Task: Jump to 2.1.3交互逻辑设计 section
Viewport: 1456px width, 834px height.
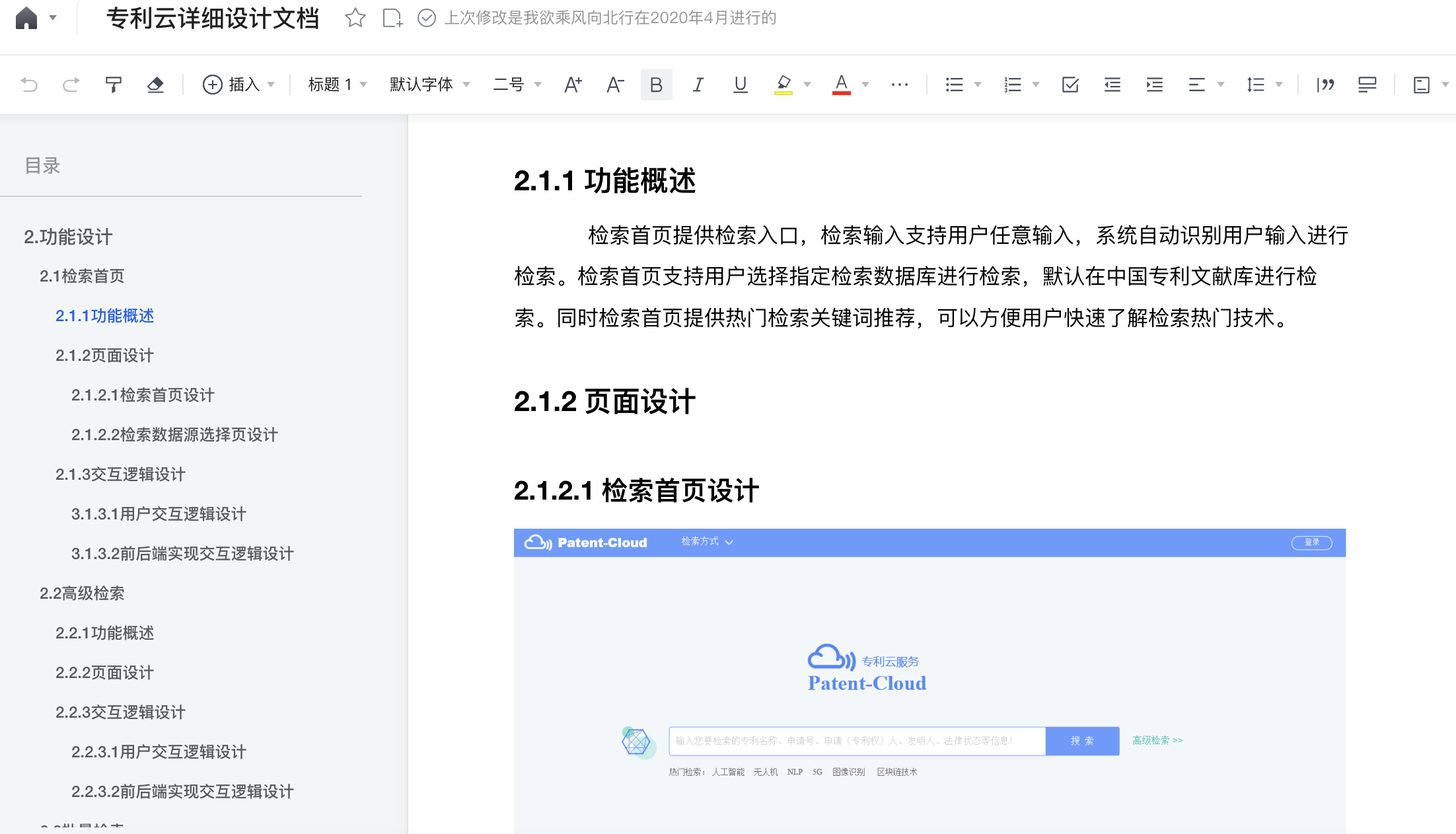Action: [x=120, y=474]
